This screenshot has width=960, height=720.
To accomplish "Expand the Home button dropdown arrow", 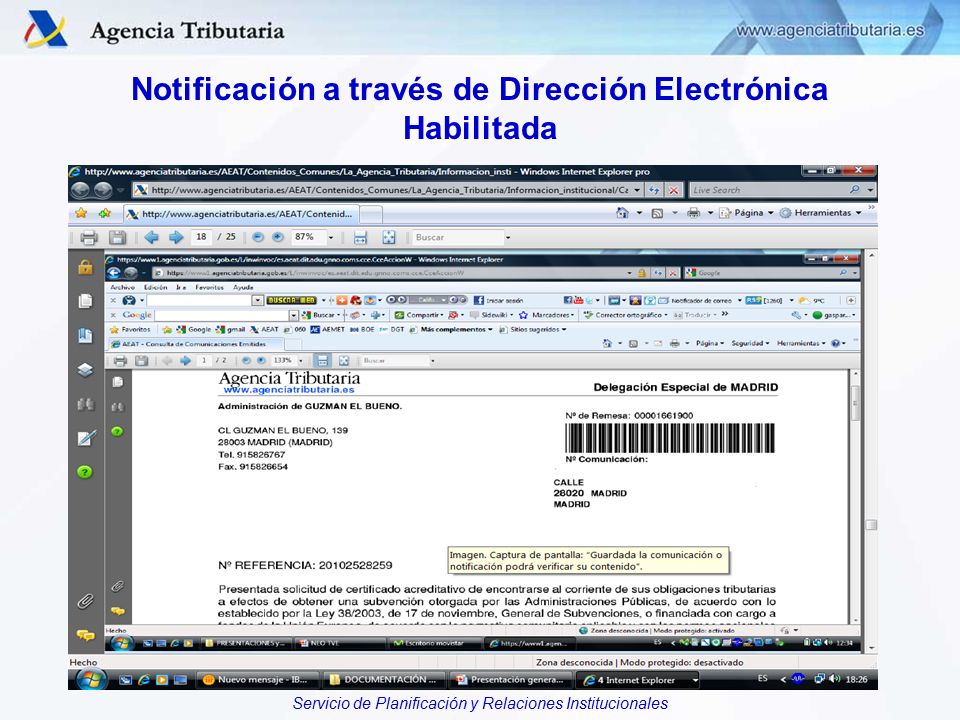I will click(x=639, y=213).
